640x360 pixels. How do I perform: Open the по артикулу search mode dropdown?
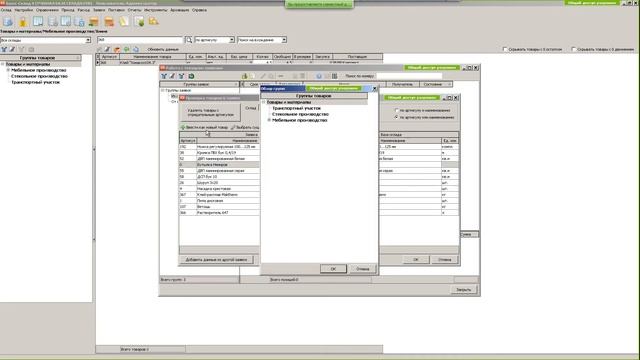pyautogui.click(x=232, y=40)
